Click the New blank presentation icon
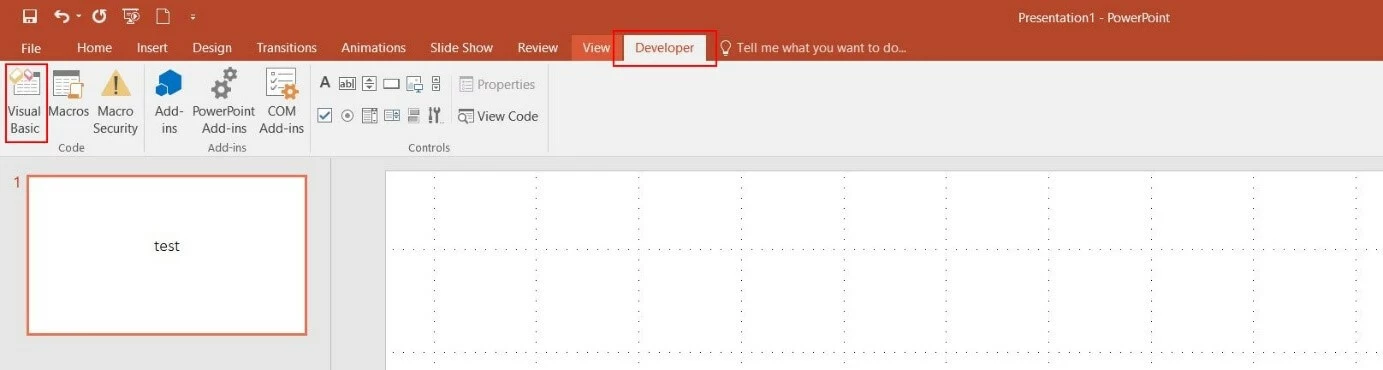Screen dimensions: 1383x370 [162, 16]
